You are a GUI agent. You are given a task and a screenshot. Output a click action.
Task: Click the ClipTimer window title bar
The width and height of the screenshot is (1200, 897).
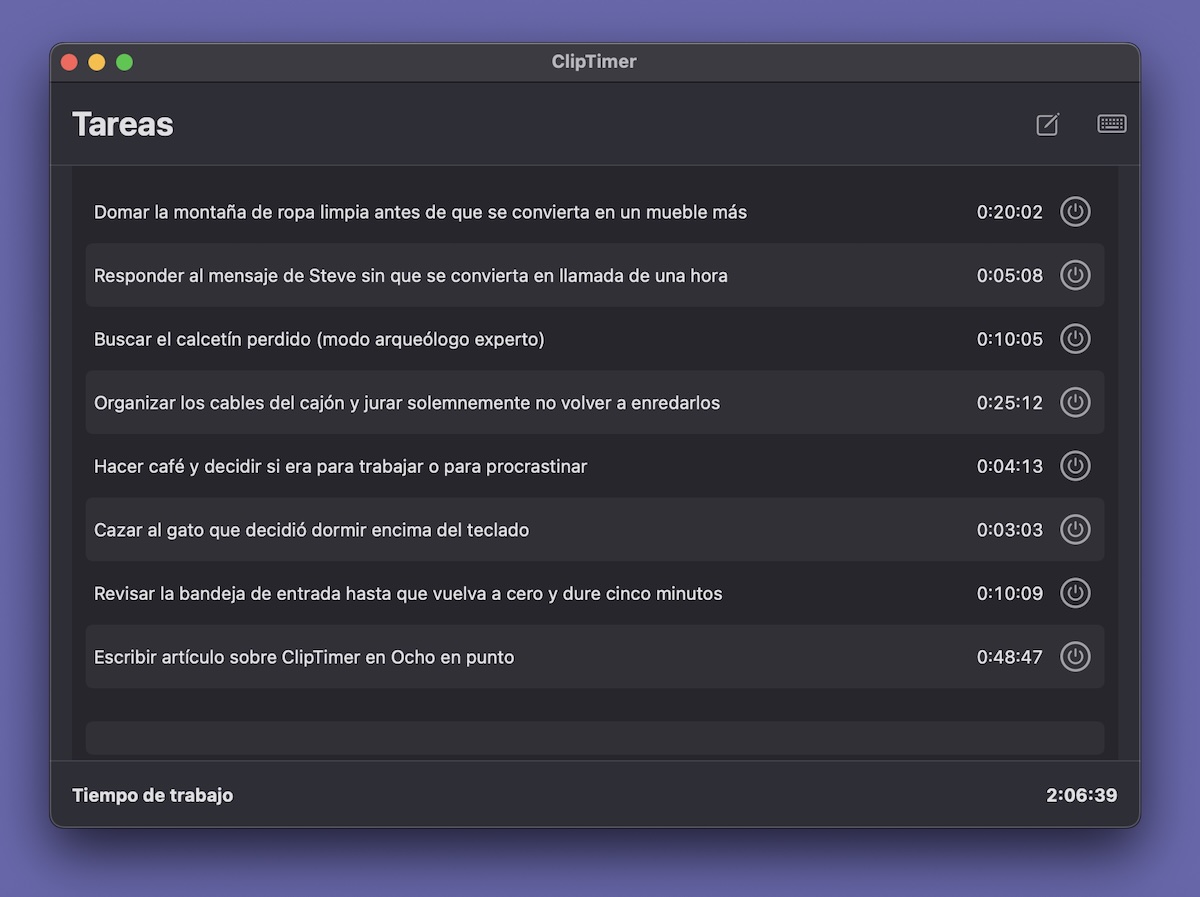[595, 62]
